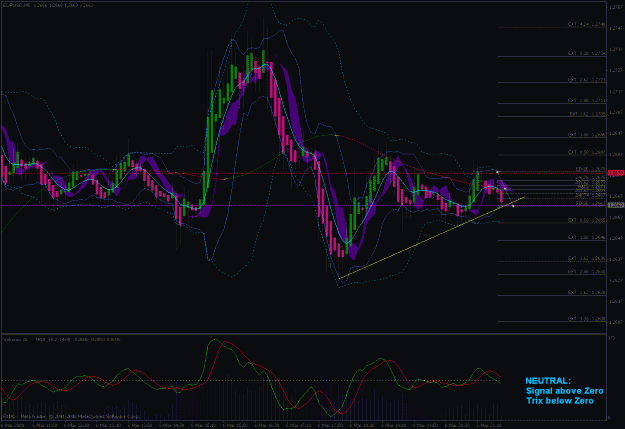Select the purple horizontal support line

click(303, 206)
